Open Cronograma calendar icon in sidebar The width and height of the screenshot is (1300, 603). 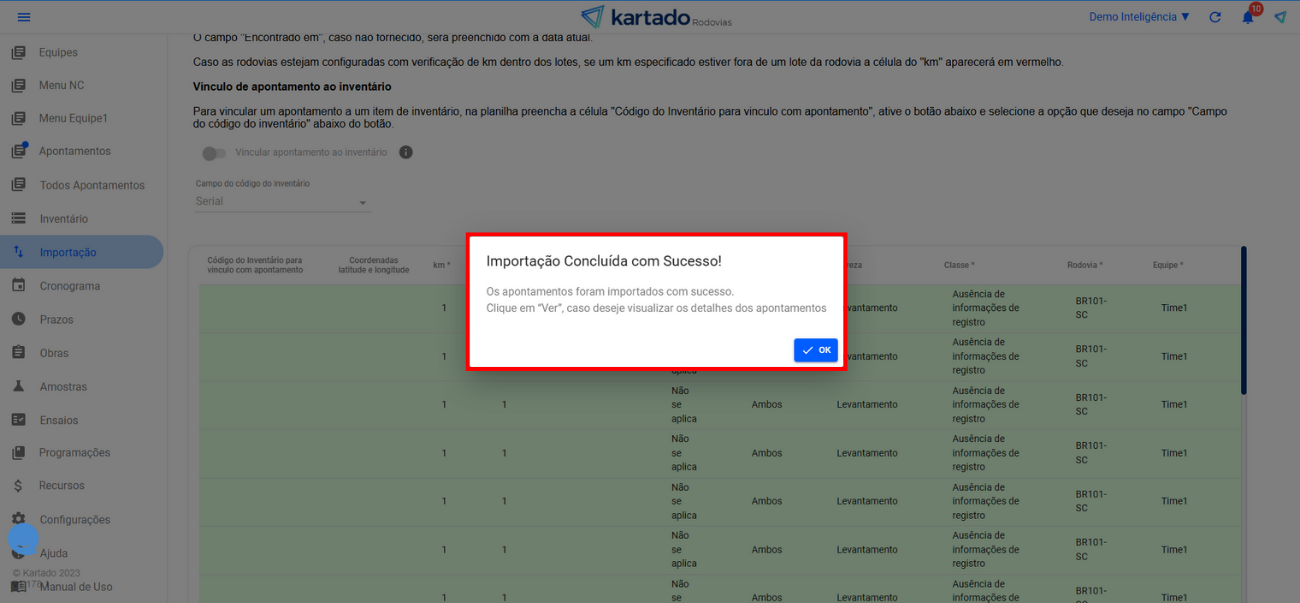click(18, 286)
